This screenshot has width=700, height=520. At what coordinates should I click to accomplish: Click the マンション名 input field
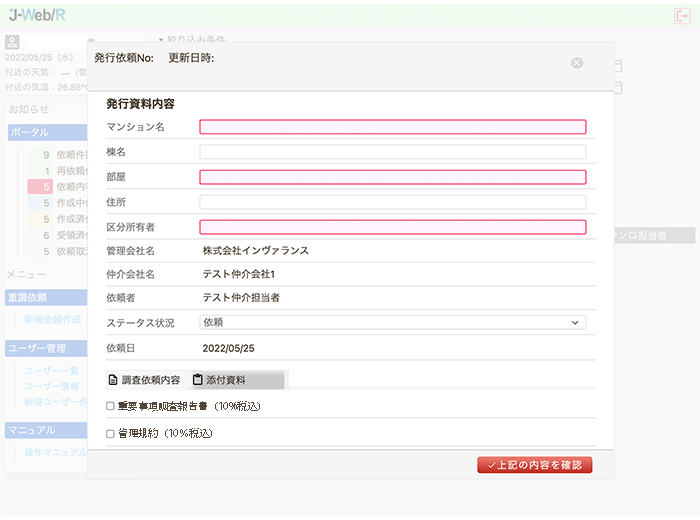click(392, 127)
